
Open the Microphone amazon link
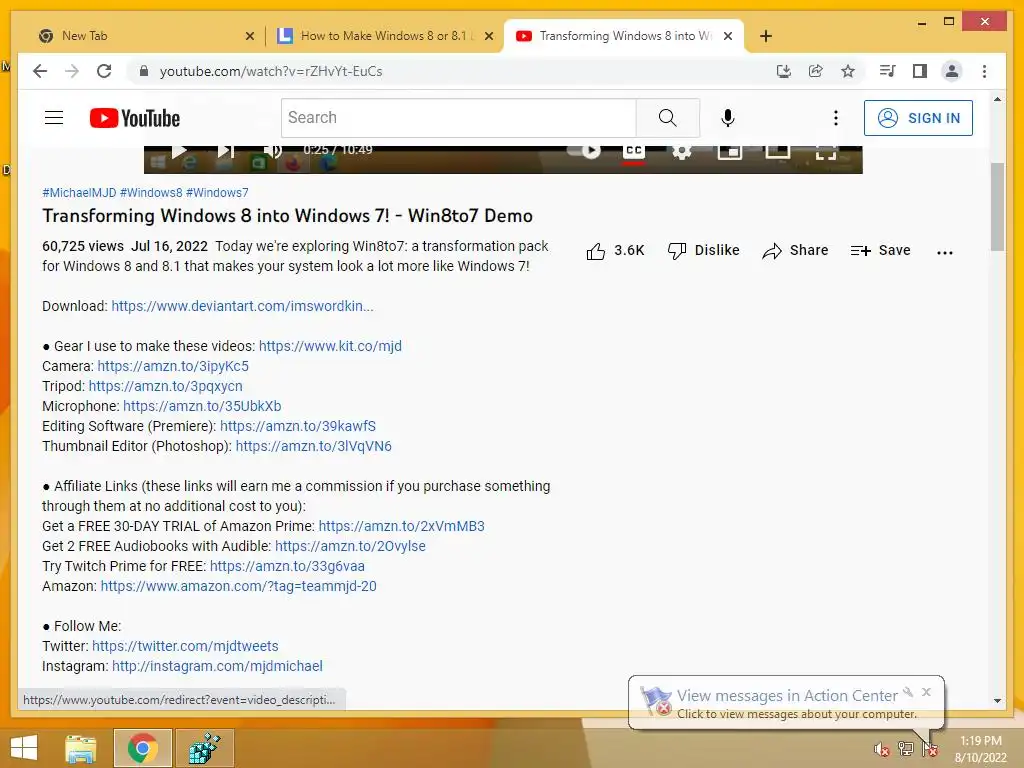[202, 406]
